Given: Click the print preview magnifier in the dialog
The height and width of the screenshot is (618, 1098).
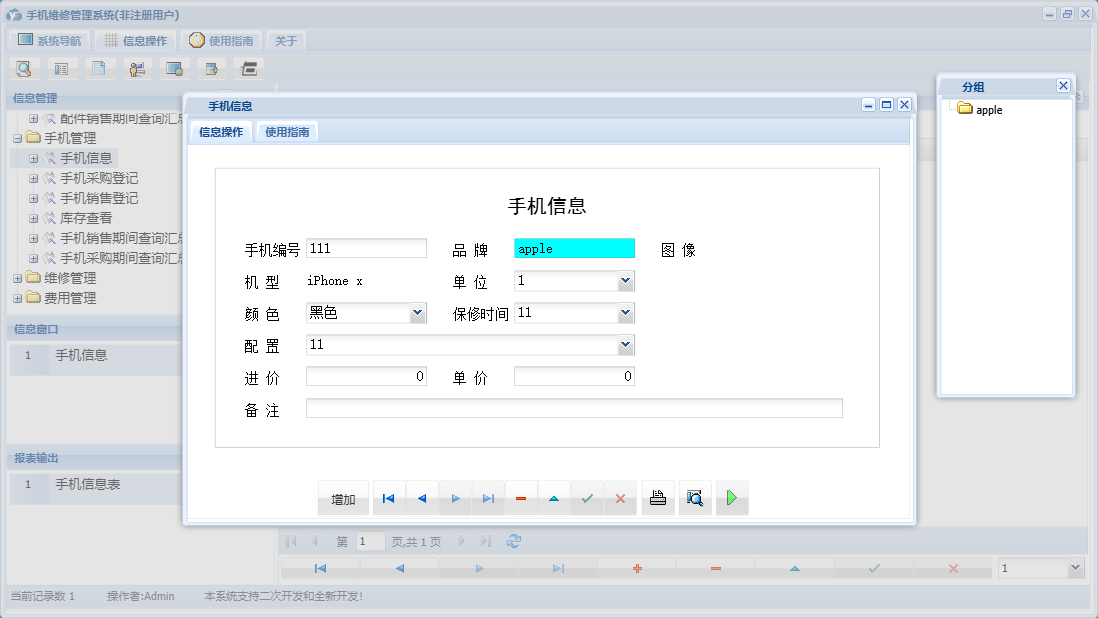Looking at the screenshot, I should coord(695,497).
